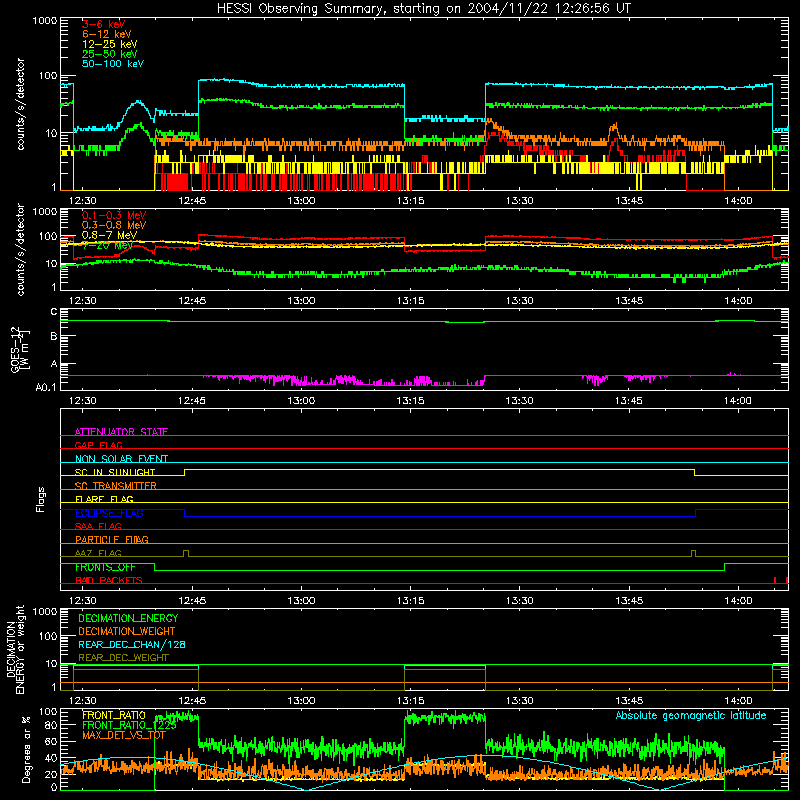Select the ECLIPSE_FLAG label

click(109, 513)
